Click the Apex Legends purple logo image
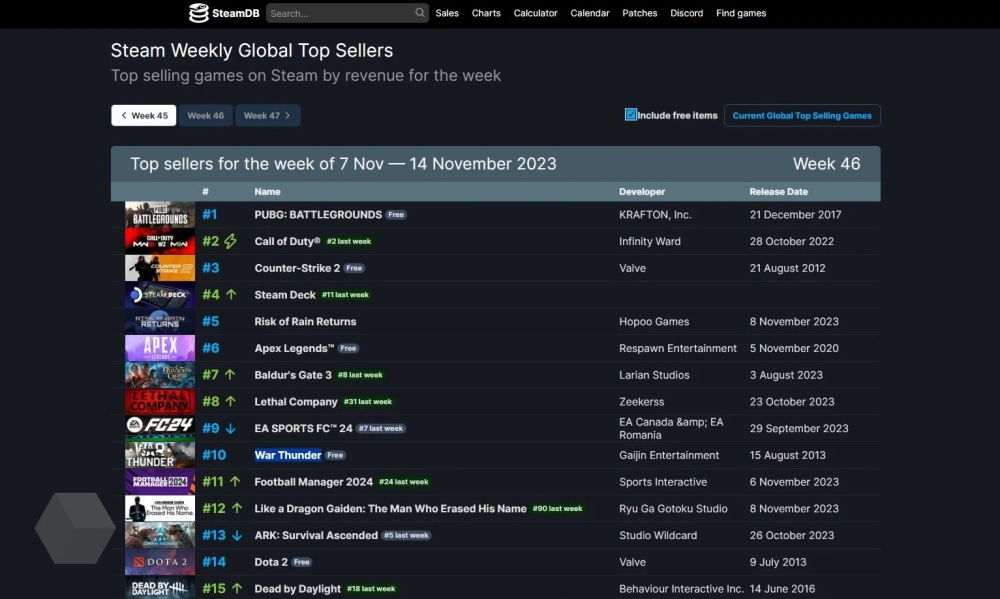 click(160, 348)
